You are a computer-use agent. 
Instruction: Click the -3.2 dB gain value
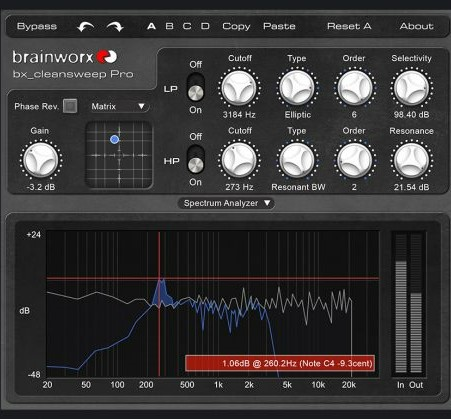click(41, 187)
